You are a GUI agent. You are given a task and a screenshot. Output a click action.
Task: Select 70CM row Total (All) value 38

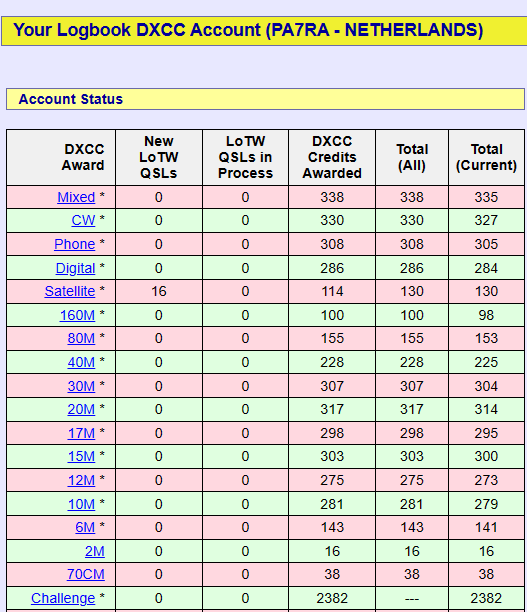click(412, 574)
